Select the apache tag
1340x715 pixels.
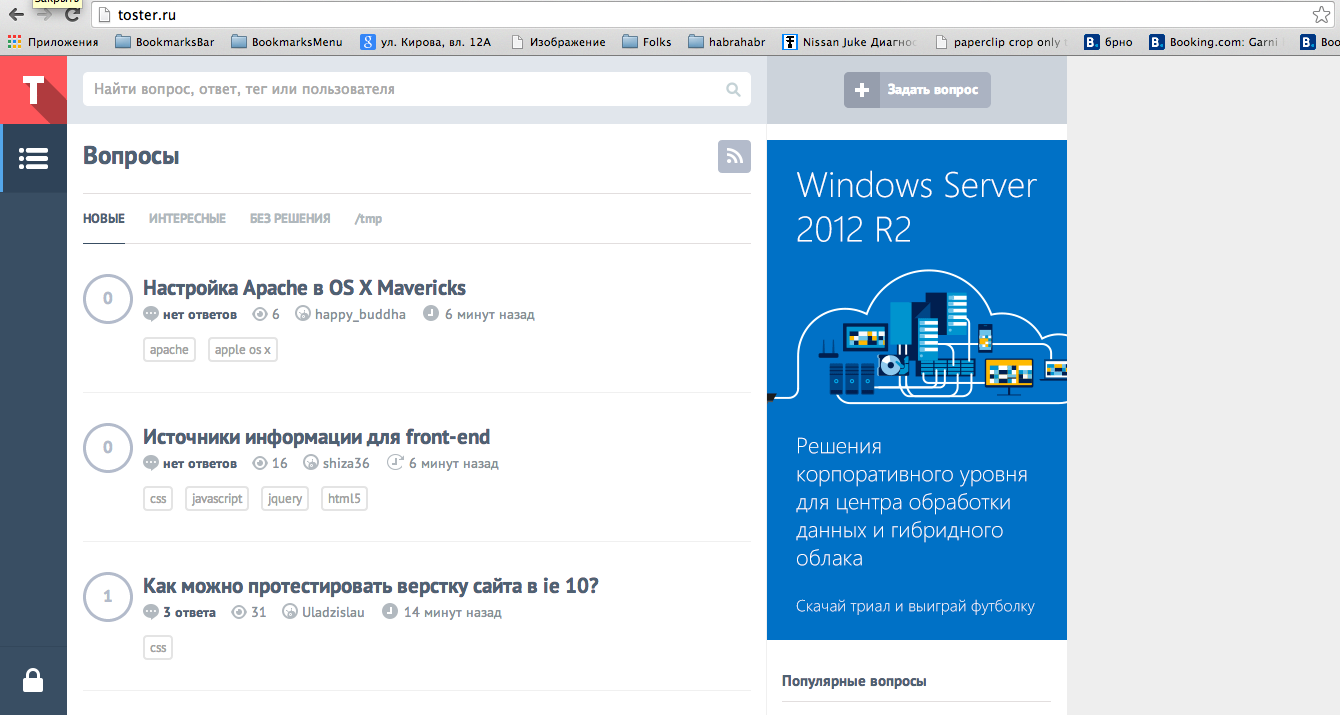[169, 350]
